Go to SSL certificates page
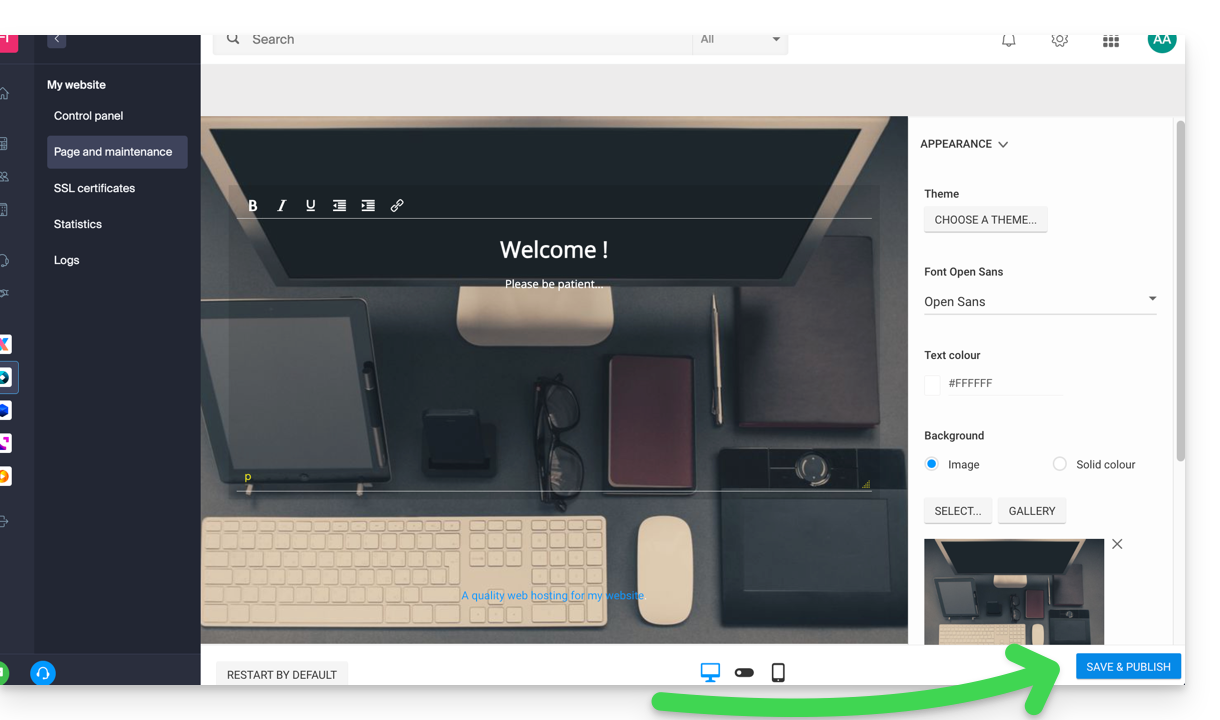 point(94,188)
